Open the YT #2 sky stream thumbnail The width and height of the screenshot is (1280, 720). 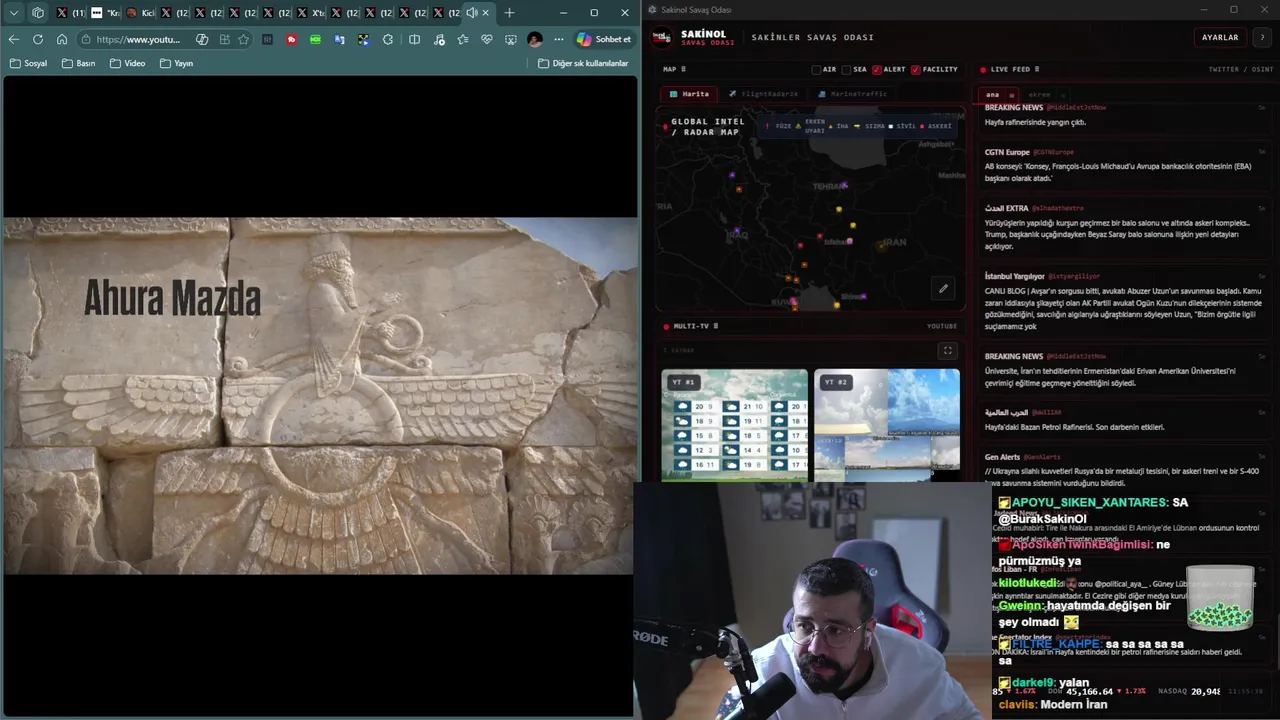click(887, 425)
